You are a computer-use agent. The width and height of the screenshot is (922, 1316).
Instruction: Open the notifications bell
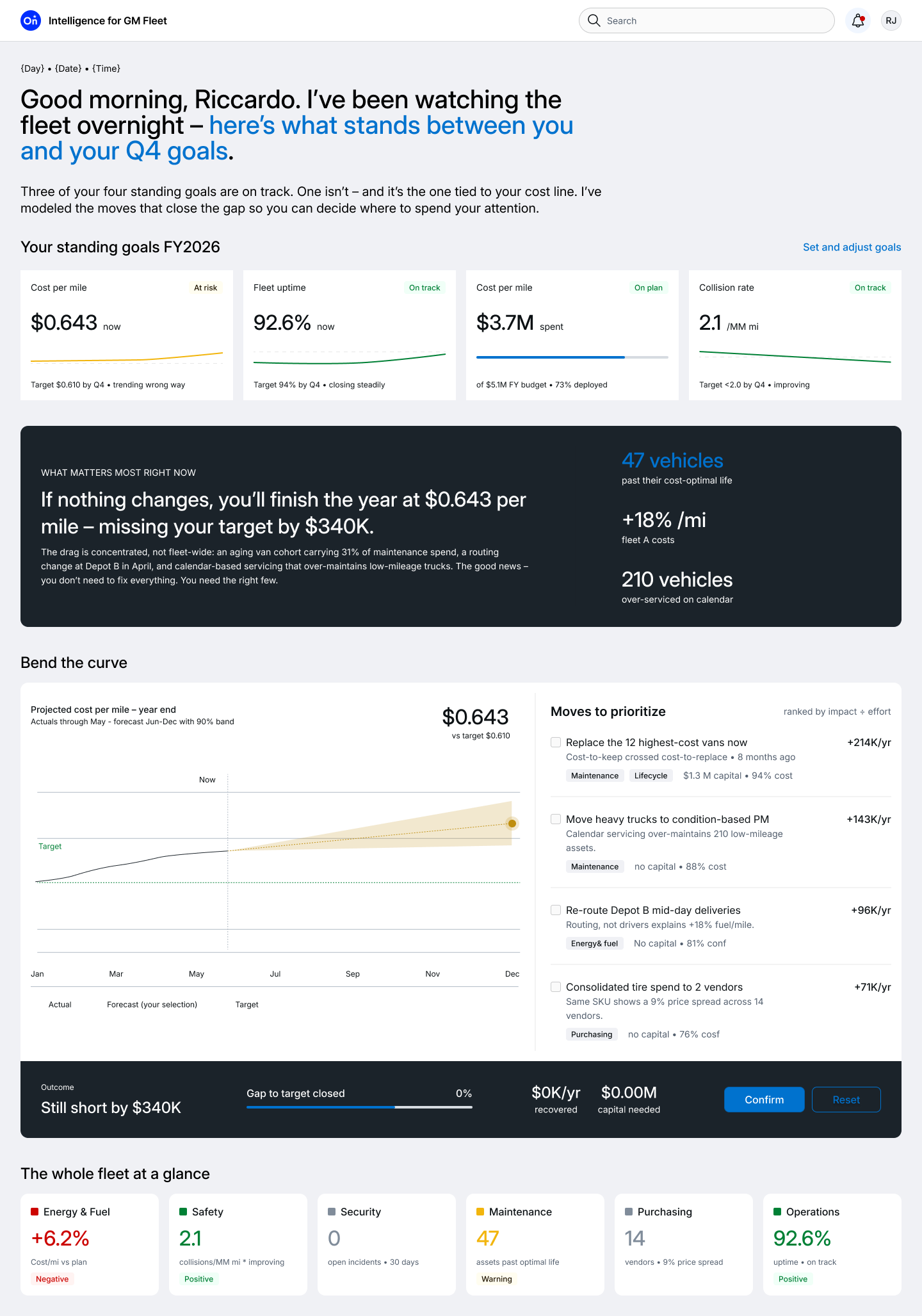[x=858, y=20]
